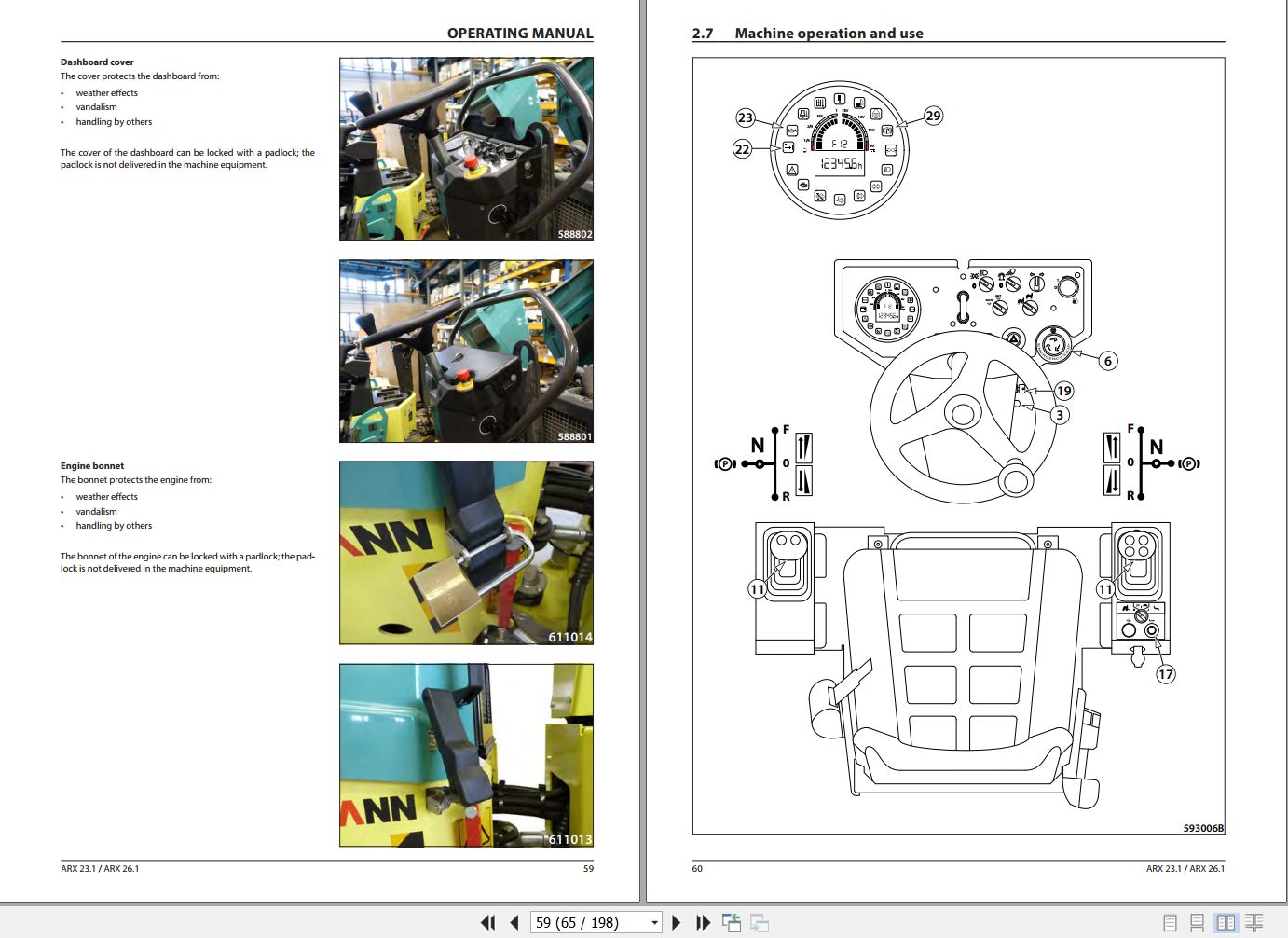Image resolution: width=1288 pixels, height=938 pixels.
Task: Enable two-page continuous layout
Action: click(x=1253, y=922)
